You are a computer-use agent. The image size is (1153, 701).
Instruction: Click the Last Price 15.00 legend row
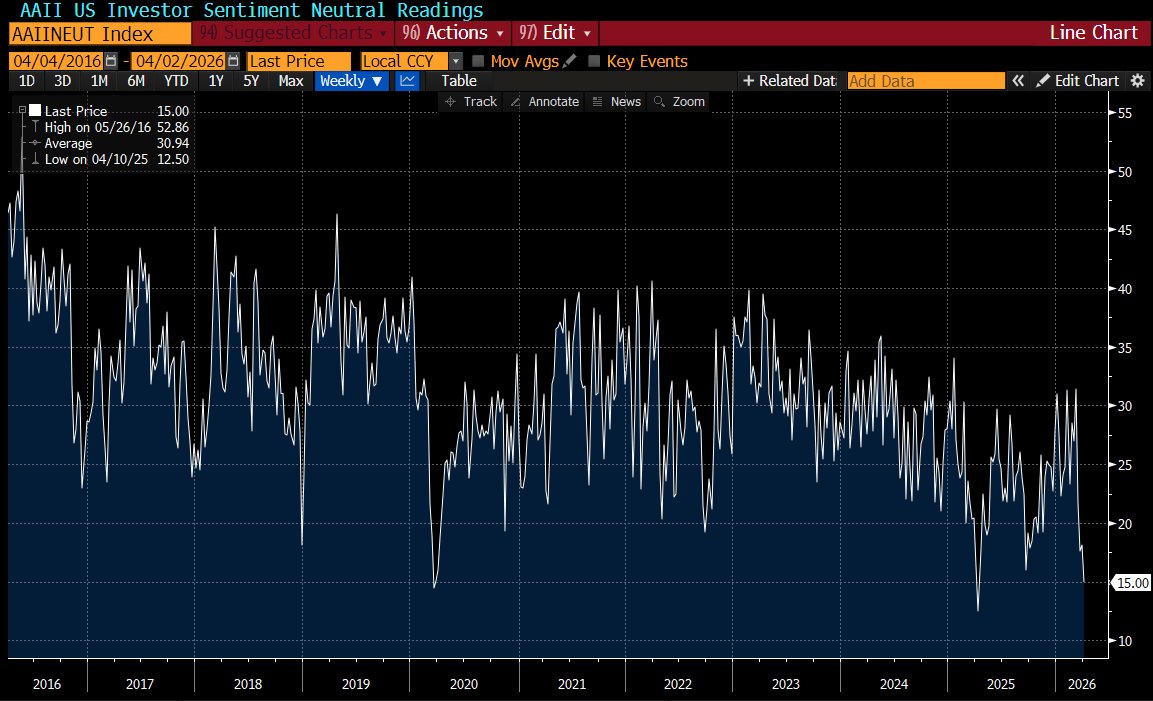[x=109, y=111]
